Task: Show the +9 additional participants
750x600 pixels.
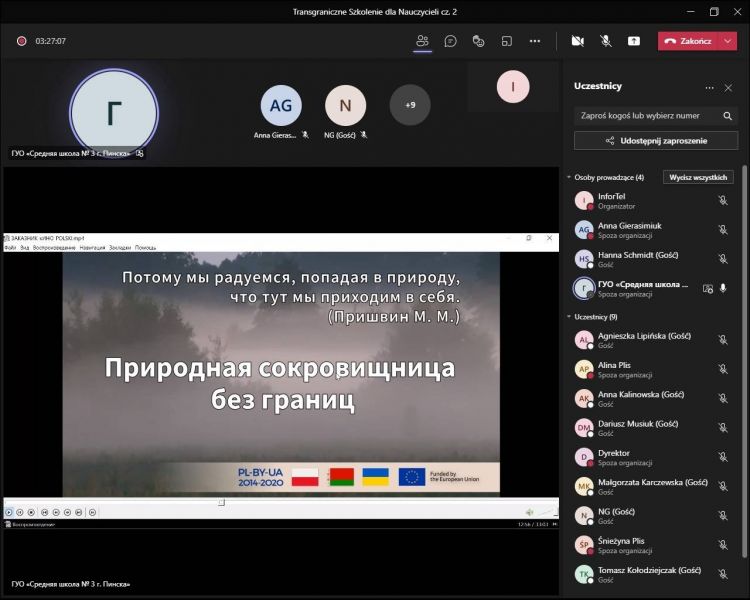Action: (410, 105)
